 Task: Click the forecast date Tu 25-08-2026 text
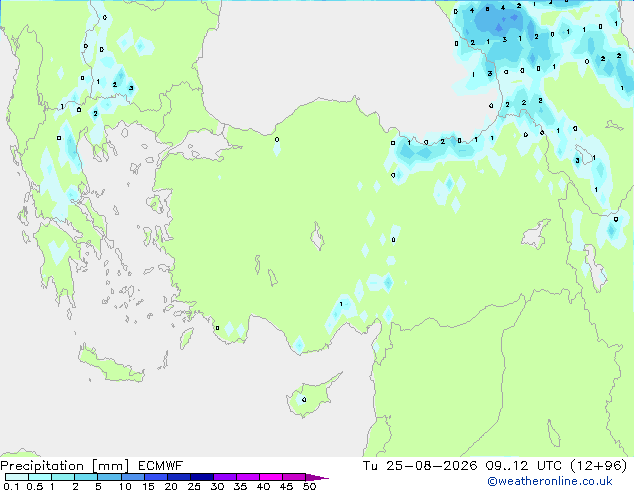click(x=420, y=466)
